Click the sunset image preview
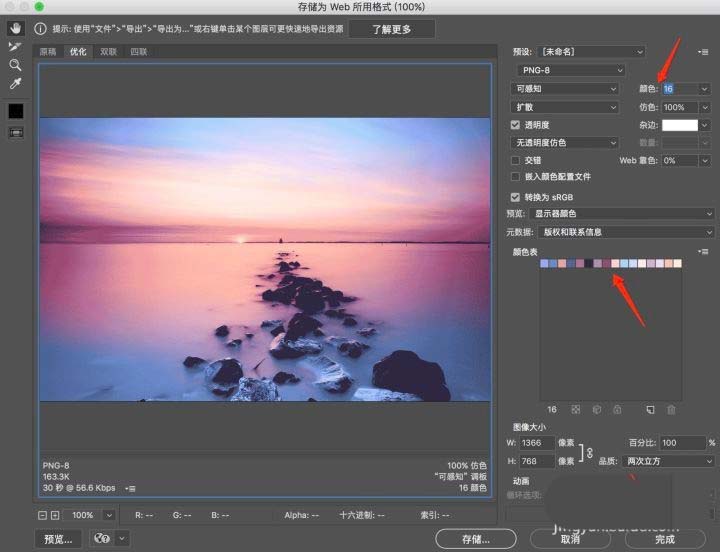The width and height of the screenshot is (720, 552). pos(265,259)
